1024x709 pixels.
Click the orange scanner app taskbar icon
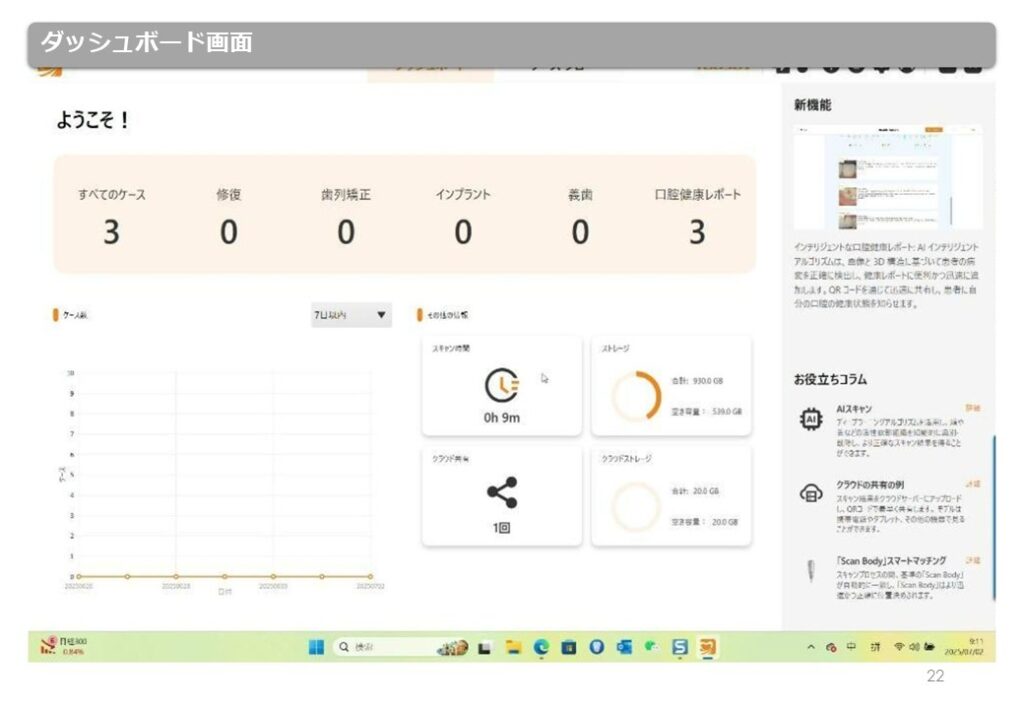click(x=708, y=647)
